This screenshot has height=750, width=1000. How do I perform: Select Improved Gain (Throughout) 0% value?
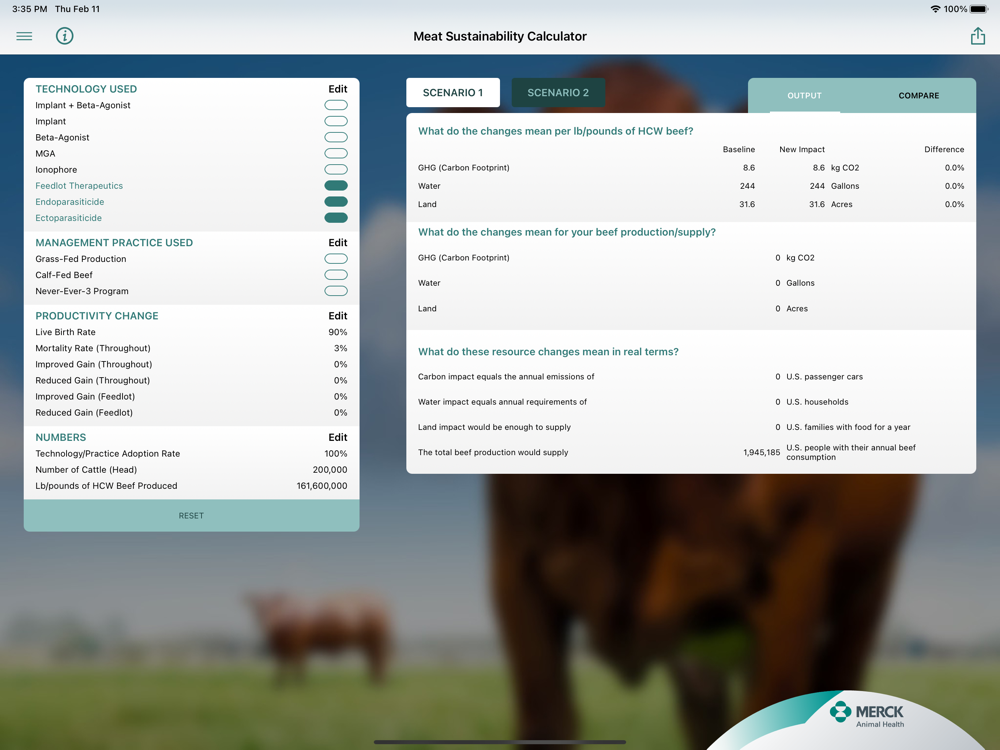(341, 364)
